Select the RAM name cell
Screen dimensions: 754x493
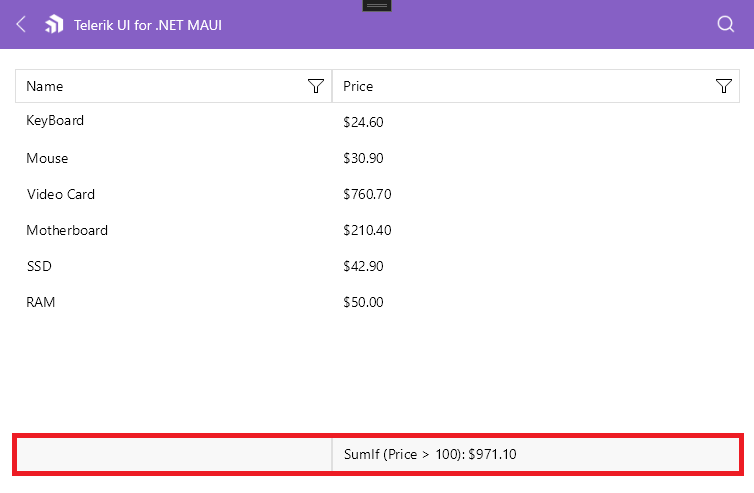[x=41, y=302]
